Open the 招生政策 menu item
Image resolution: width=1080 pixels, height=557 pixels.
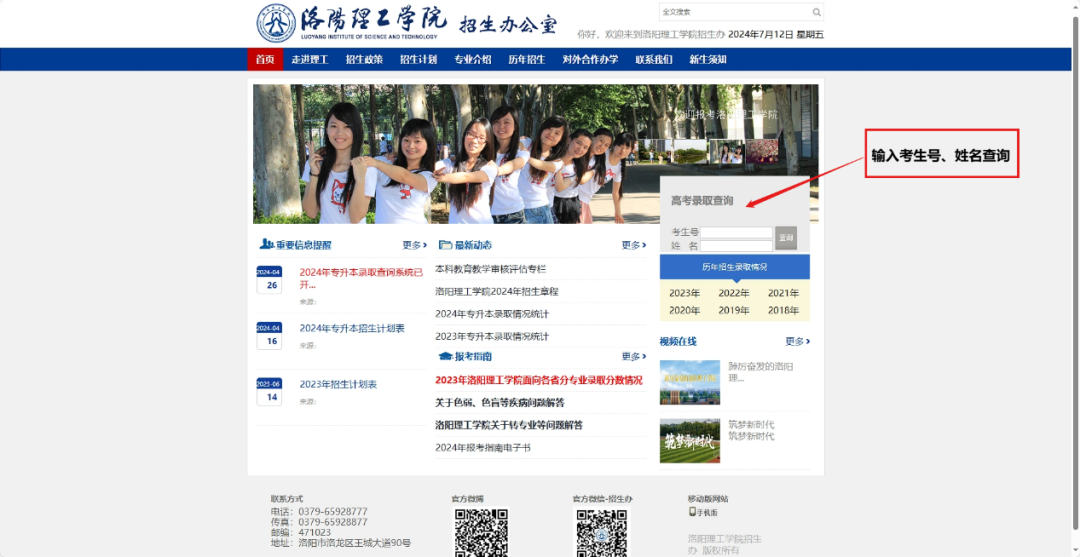pyautogui.click(x=364, y=59)
